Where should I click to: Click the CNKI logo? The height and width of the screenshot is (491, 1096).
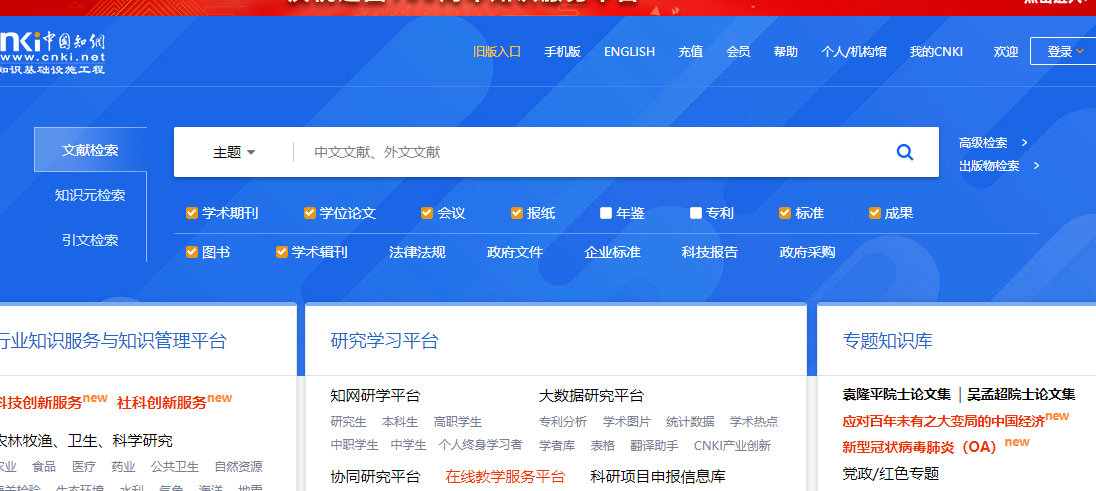(52, 52)
